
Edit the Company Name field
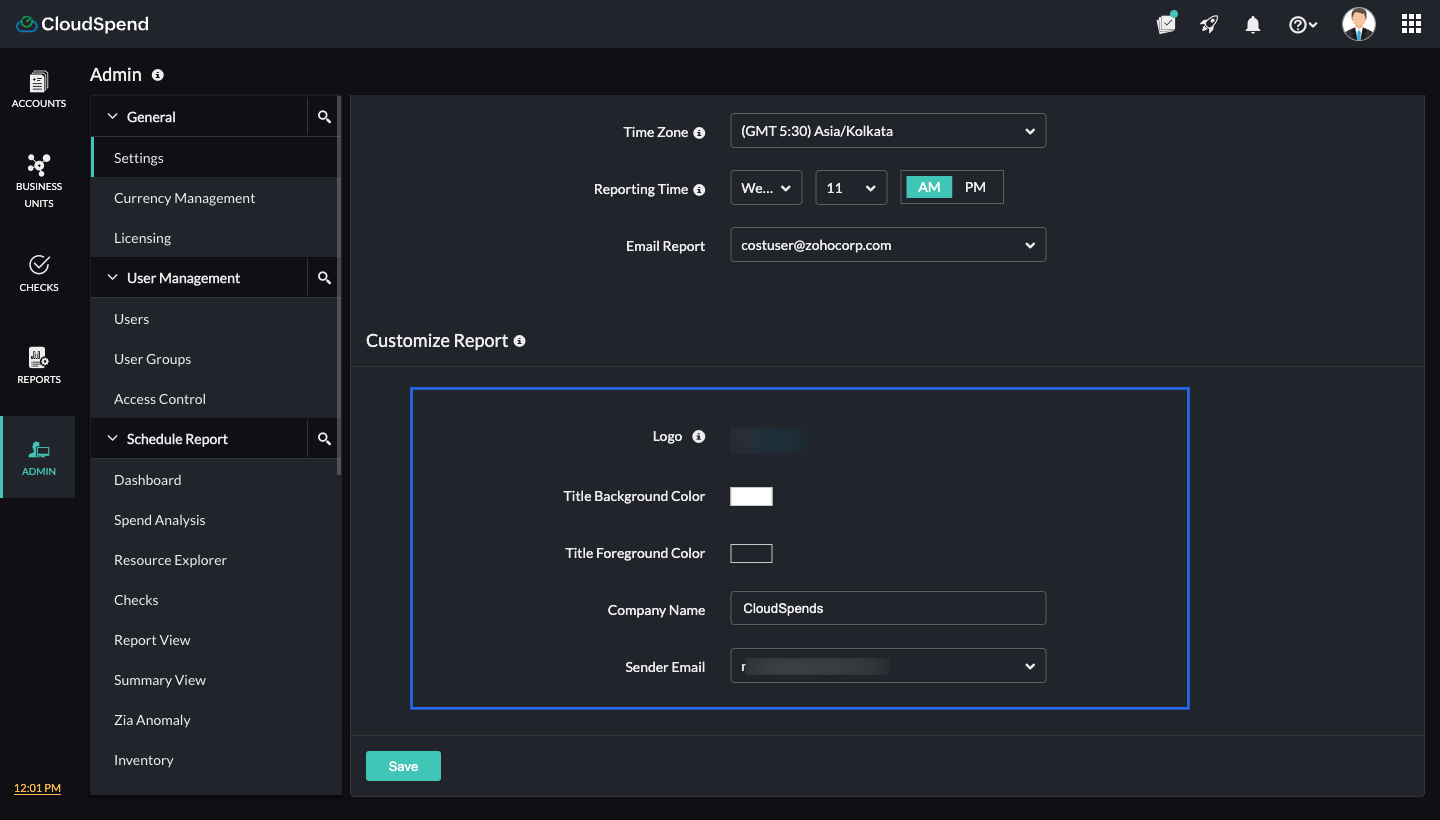[x=887, y=608]
